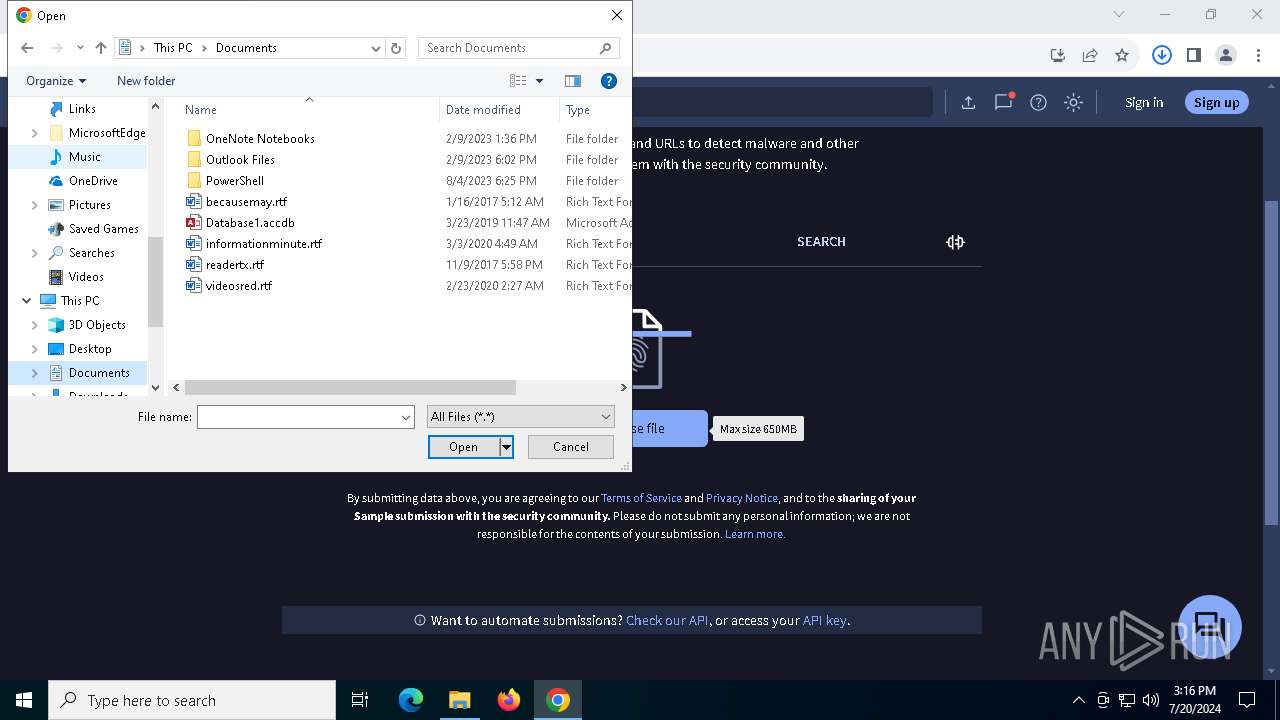Change view layout icon
This screenshot has width=1280, height=720.
click(518, 81)
